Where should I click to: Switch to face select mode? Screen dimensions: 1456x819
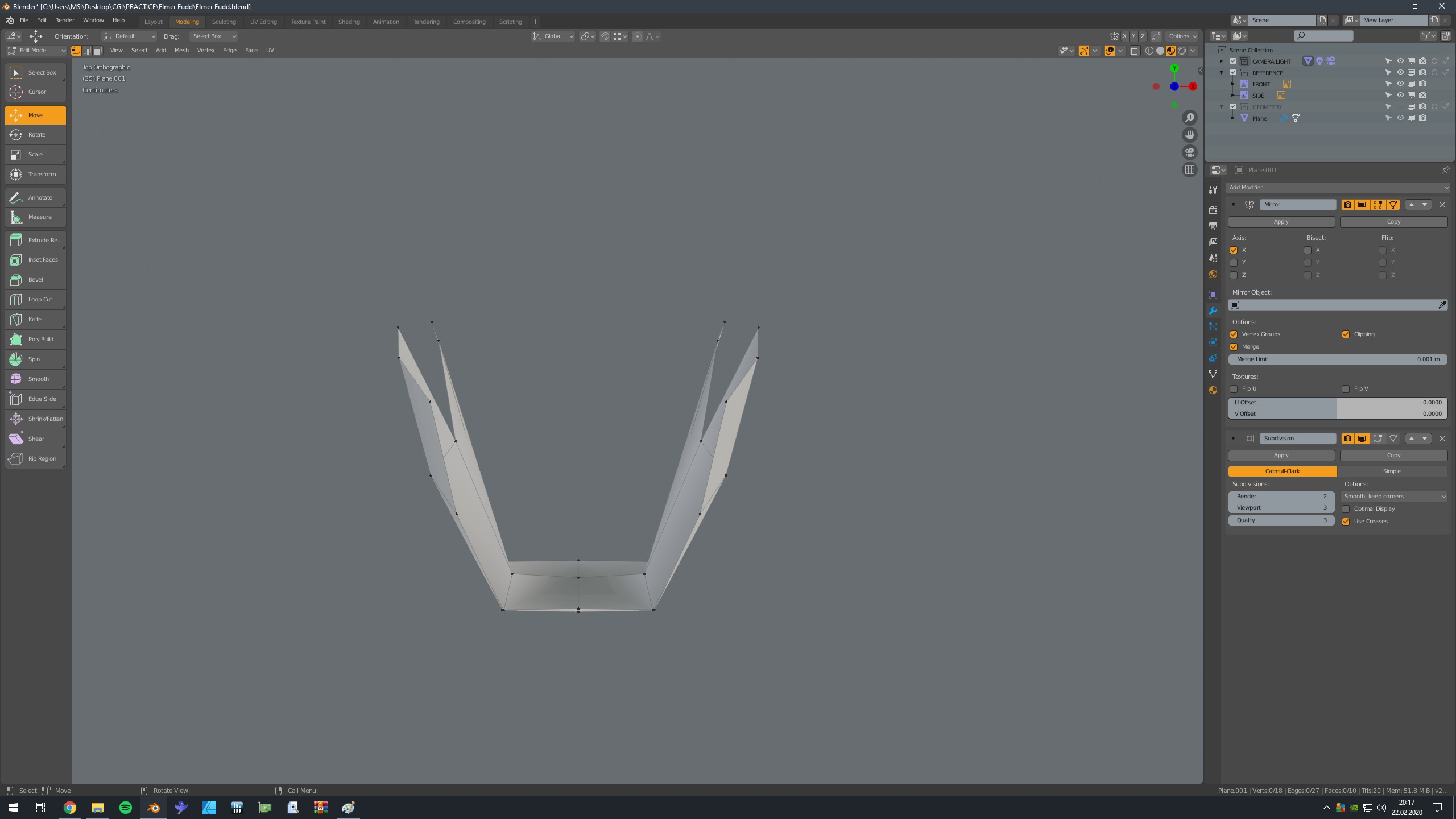(x=97, y=51)
